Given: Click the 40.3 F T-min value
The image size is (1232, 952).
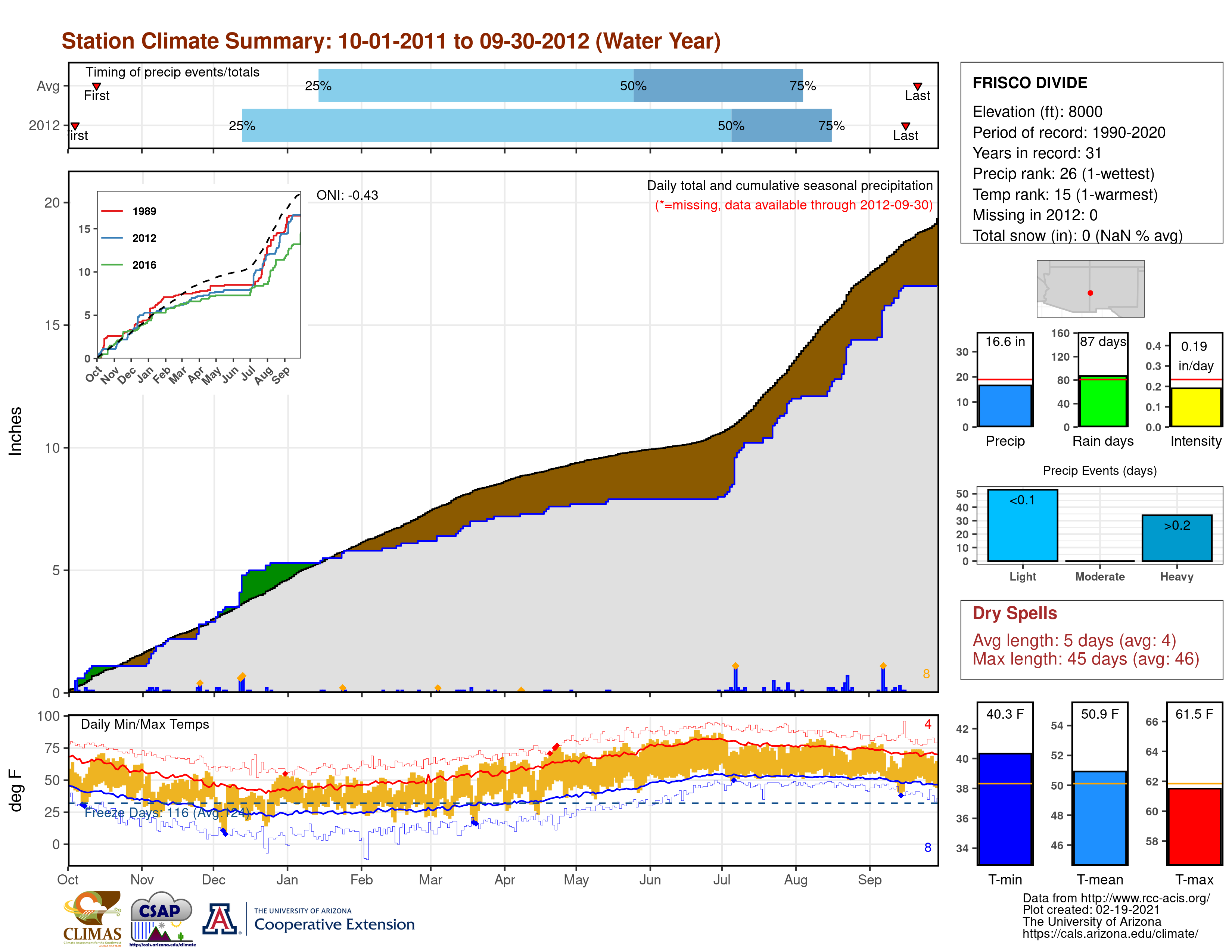Looking at the screenshot, I should pos(1005,714).
